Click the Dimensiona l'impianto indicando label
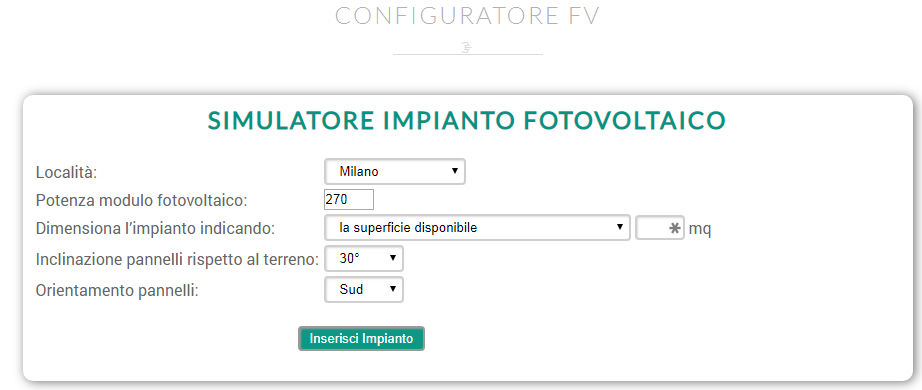Image resolution: width=922 pixels, height=390 pixels. (155, 228)
